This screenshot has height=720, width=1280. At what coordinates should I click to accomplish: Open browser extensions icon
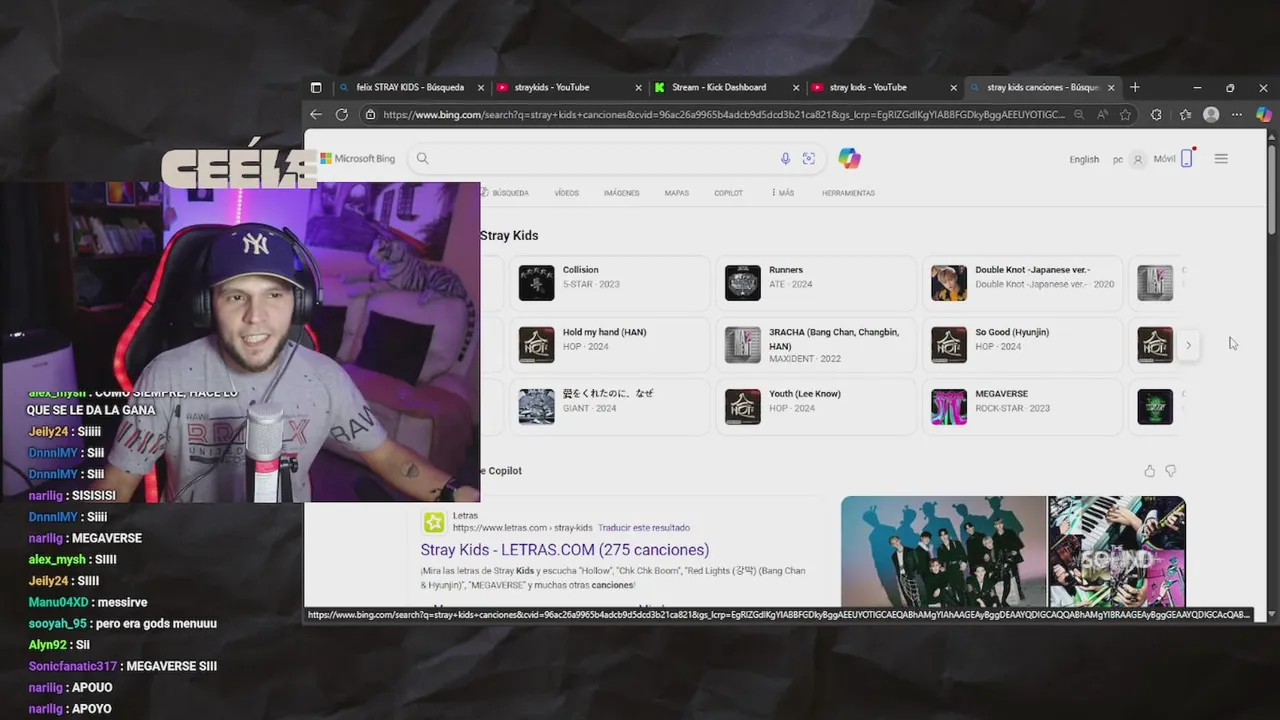tap(1156, 115)
